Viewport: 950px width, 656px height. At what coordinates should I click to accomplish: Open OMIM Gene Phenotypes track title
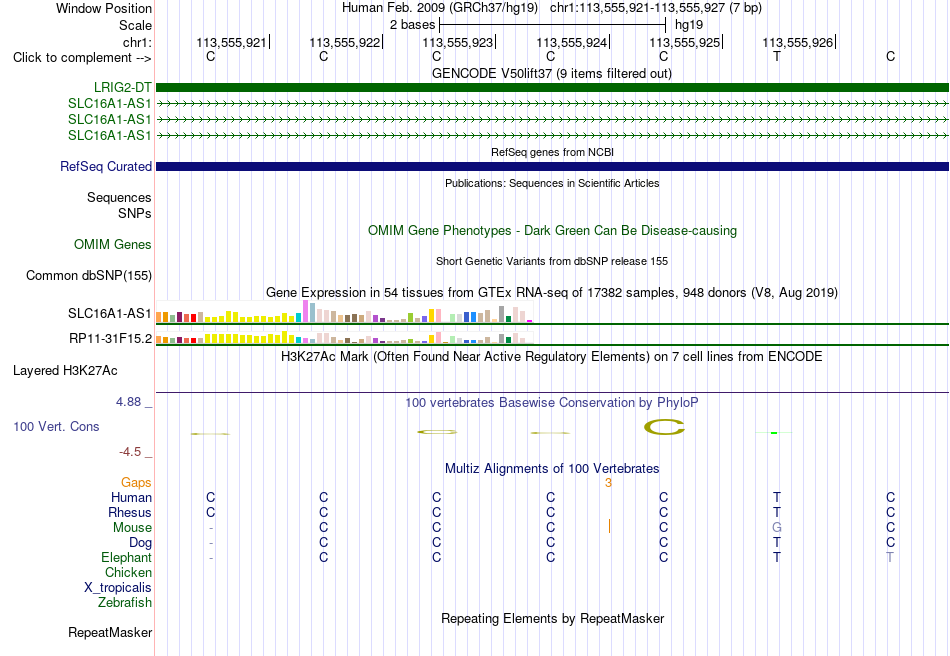point(552,231)
